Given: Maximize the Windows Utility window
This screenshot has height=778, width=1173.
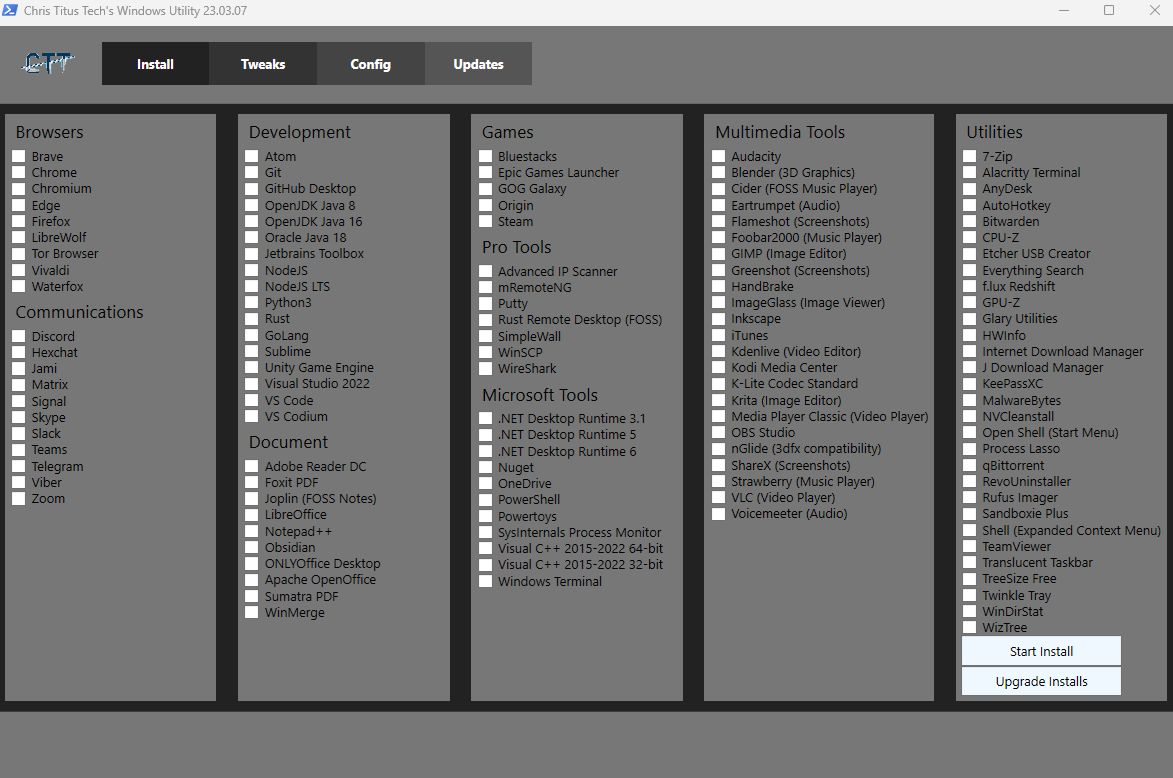Looking at the screenshot, I should pyautogui.click(x=1109, y=10).
